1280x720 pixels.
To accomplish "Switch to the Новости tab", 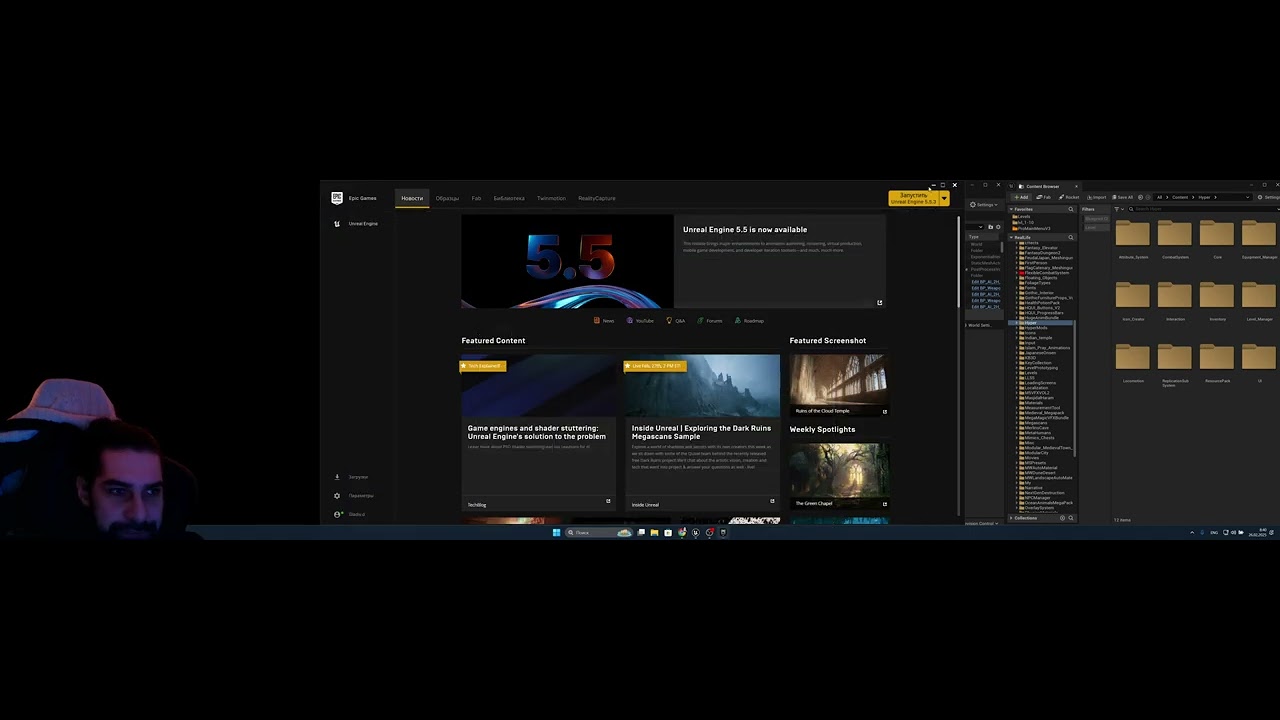I will [412, 198].
